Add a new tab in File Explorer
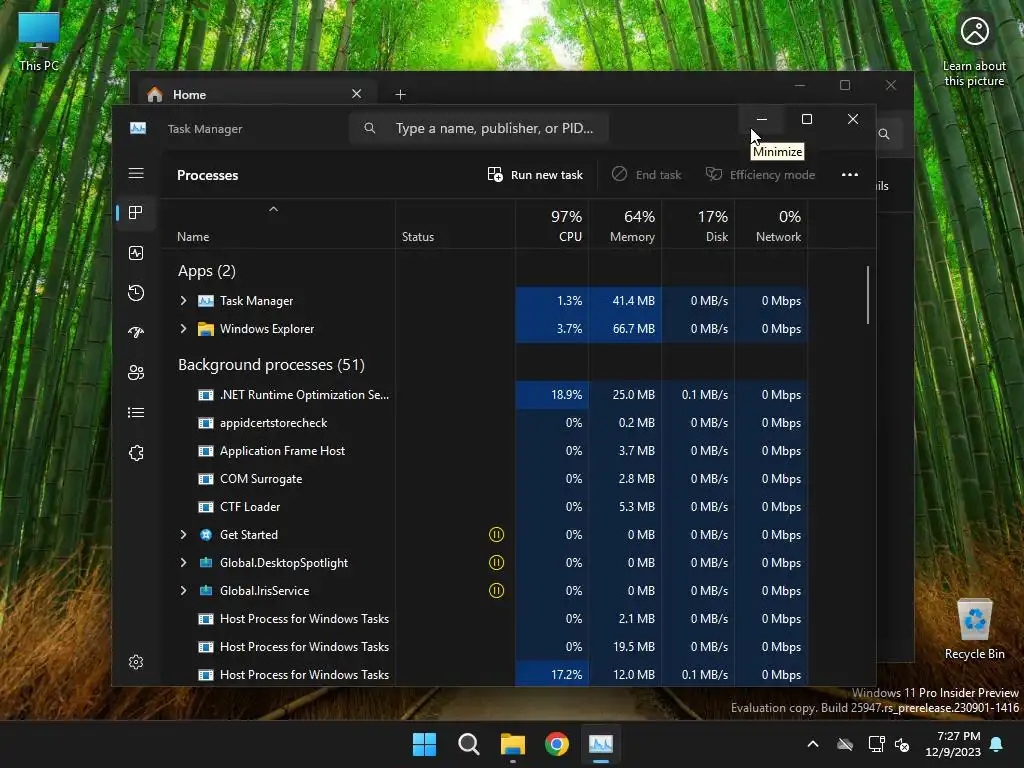The image size is (1024, 768). coord(400,95)
